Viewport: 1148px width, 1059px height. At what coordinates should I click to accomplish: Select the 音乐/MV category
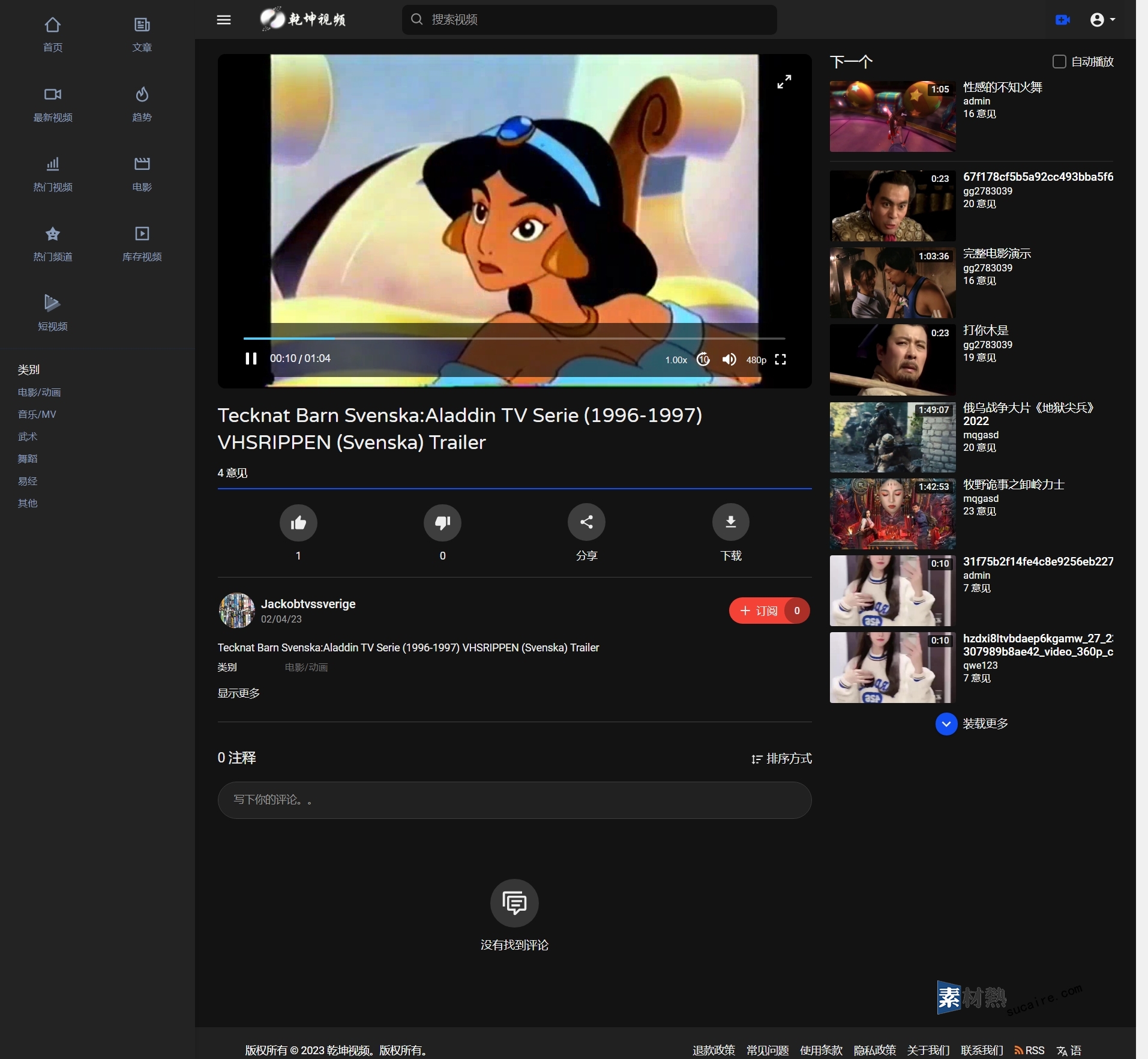point(37,414)
